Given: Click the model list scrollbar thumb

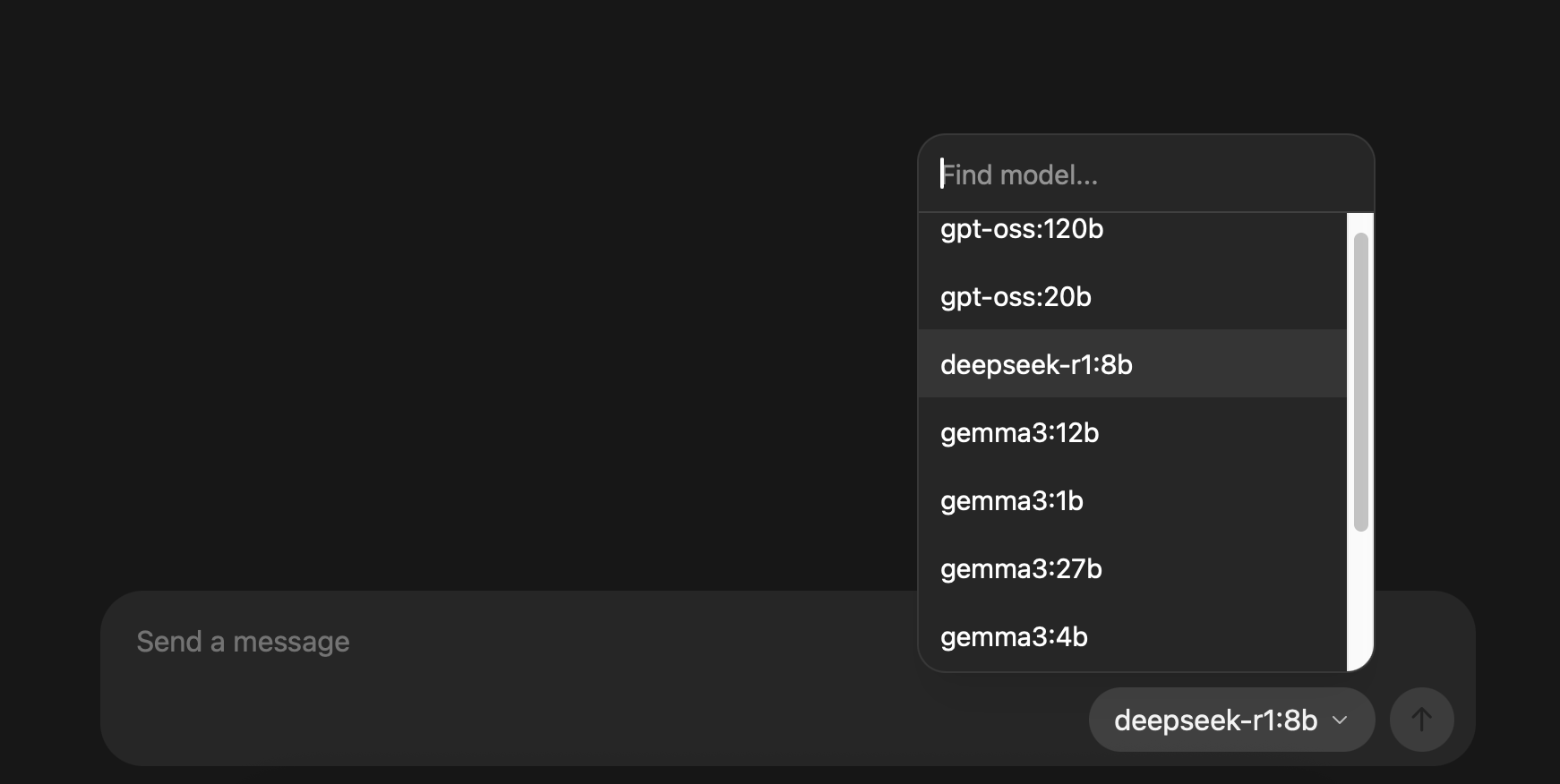Looking at the screenshot, I should 1360,380.
